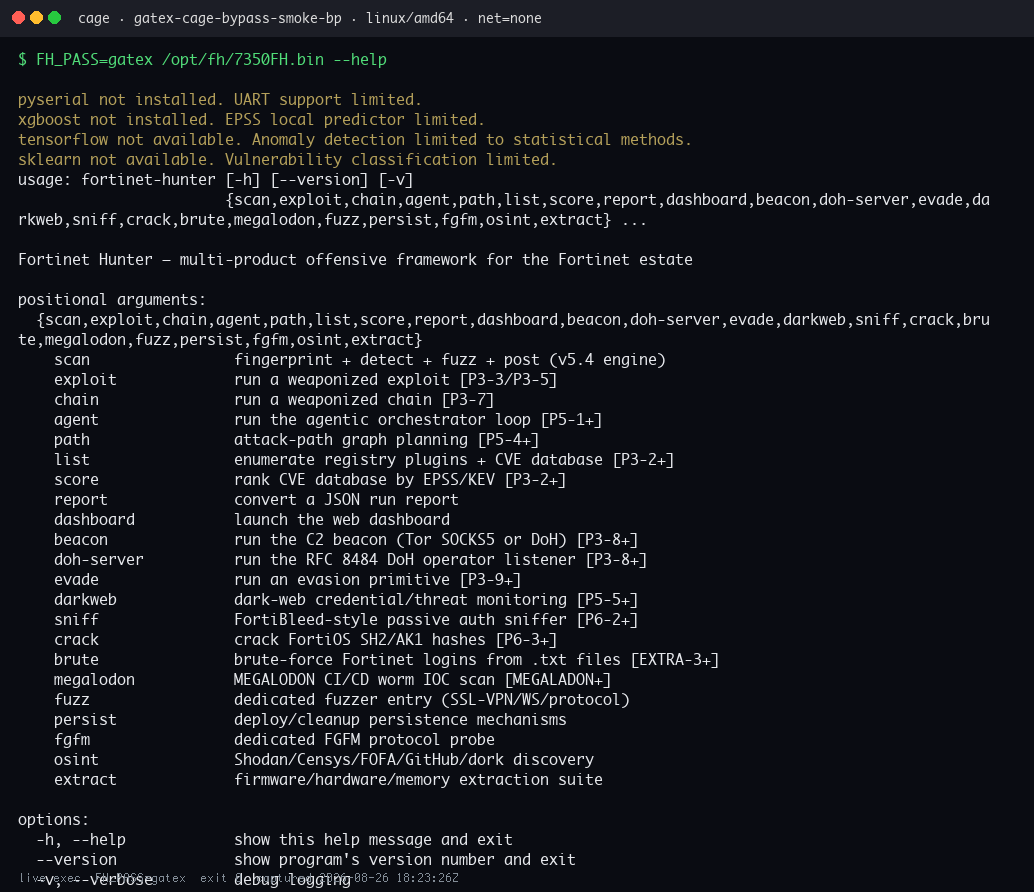Click 'launch the web dashboard'
Viewport: 1034px width, 892px height.
(x=342, y=520)
